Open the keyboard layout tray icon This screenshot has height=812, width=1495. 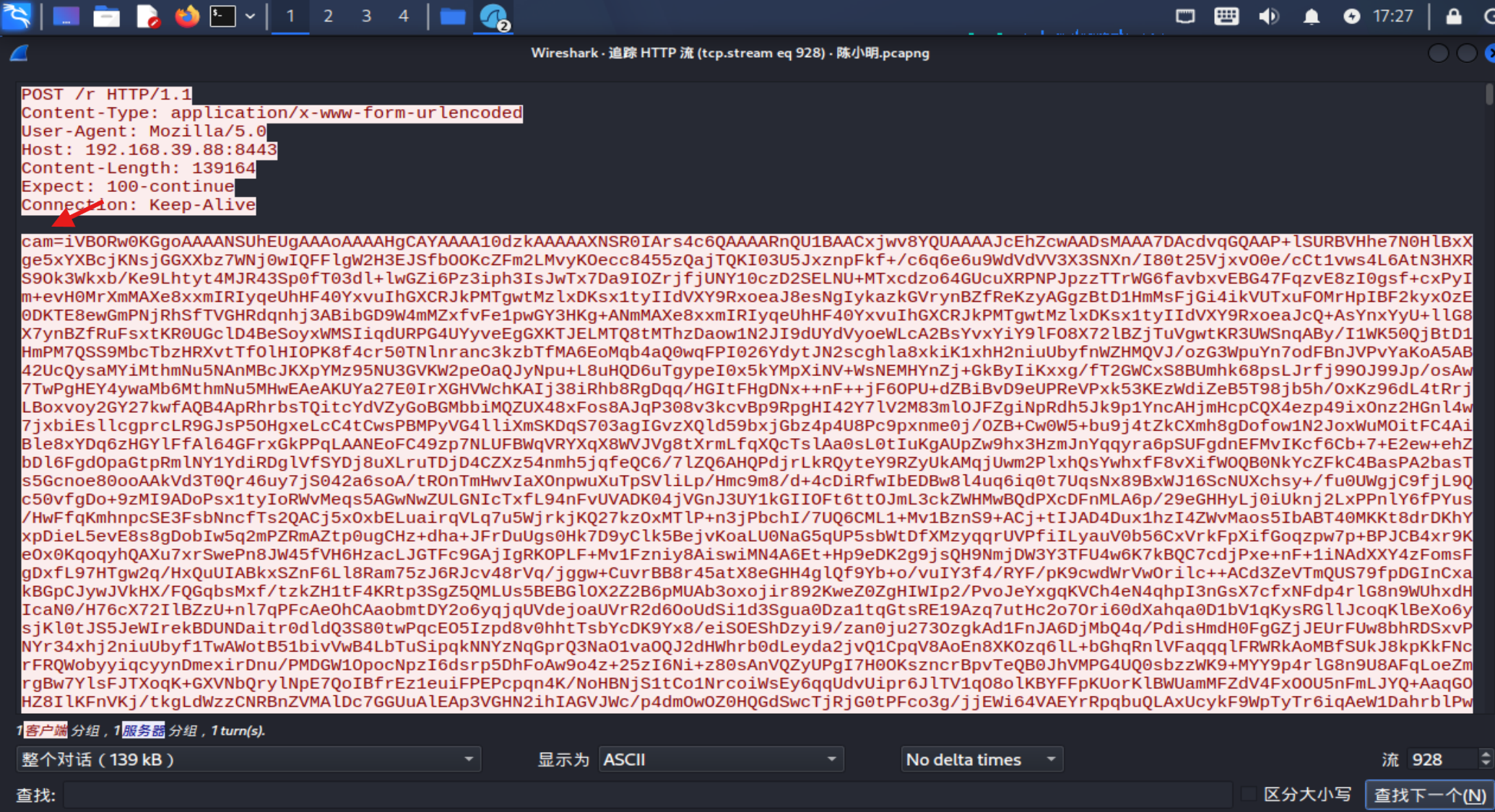point(1226,16)
